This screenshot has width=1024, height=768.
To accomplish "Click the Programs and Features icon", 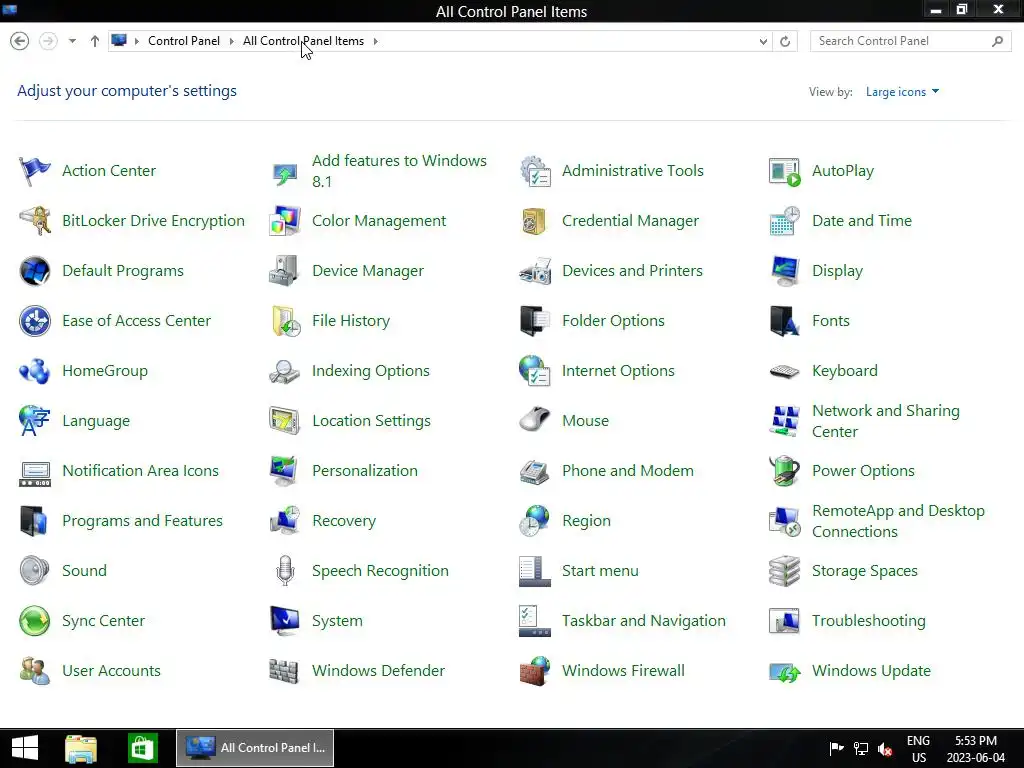I will 35,520.
